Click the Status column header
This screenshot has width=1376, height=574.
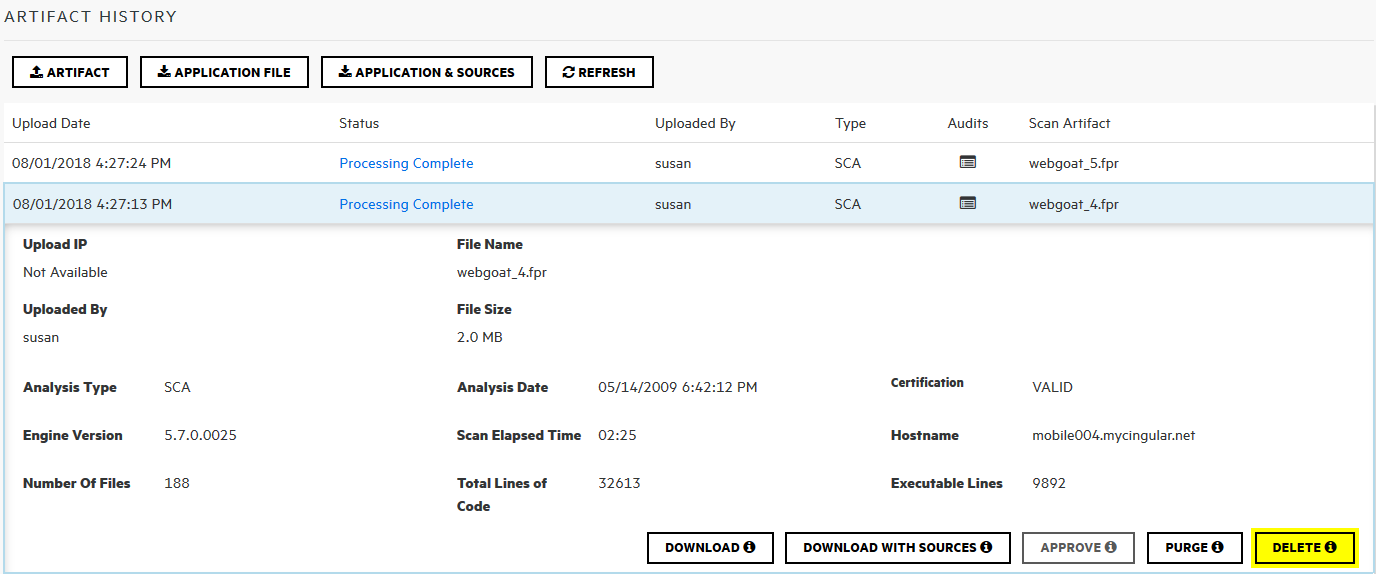pos(359,123)
